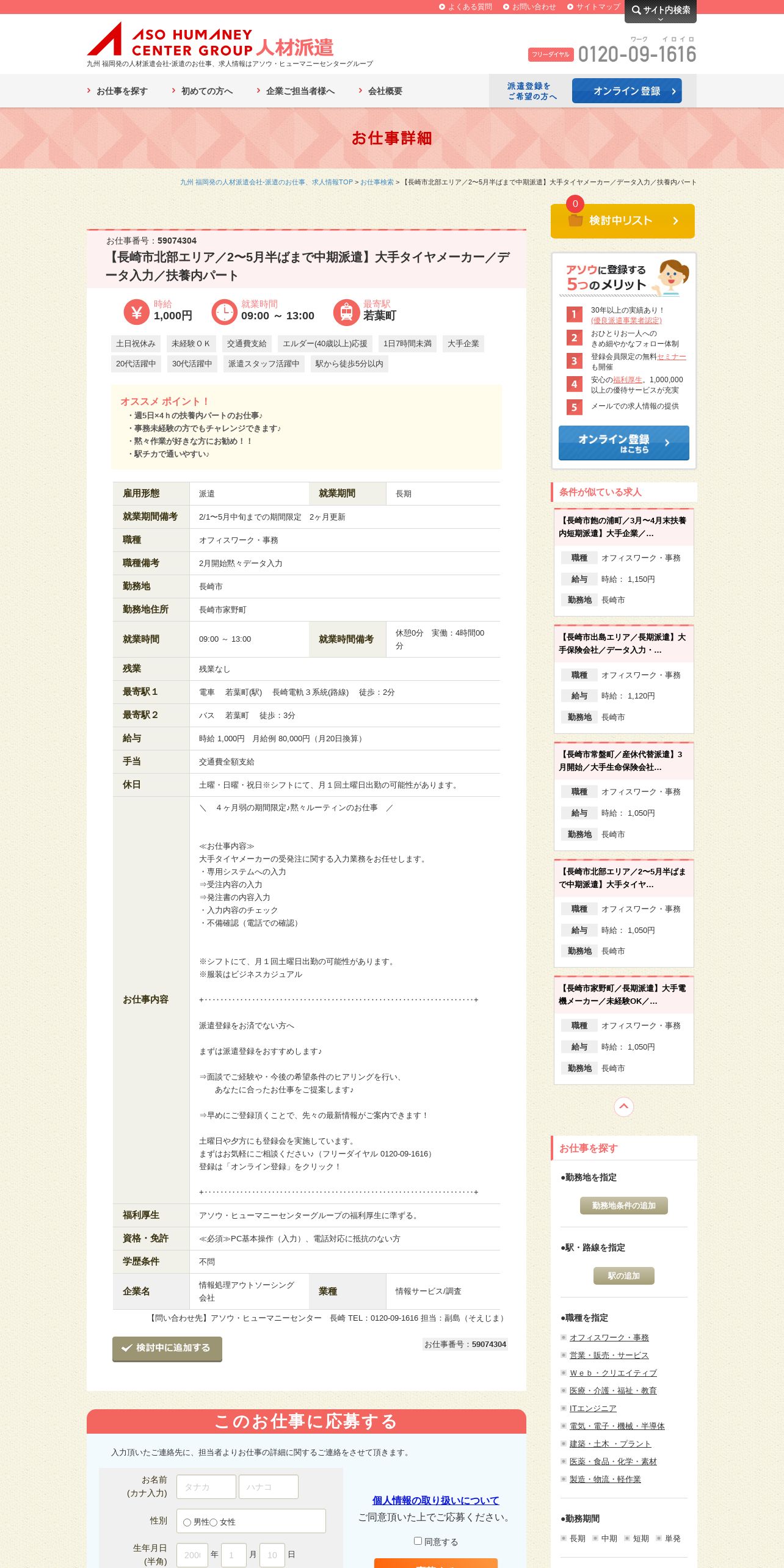The width and height of the screenshot is (784, 1568).
Task: Open 初めての方へ nav menu
Action: click(x=202, y=91)
